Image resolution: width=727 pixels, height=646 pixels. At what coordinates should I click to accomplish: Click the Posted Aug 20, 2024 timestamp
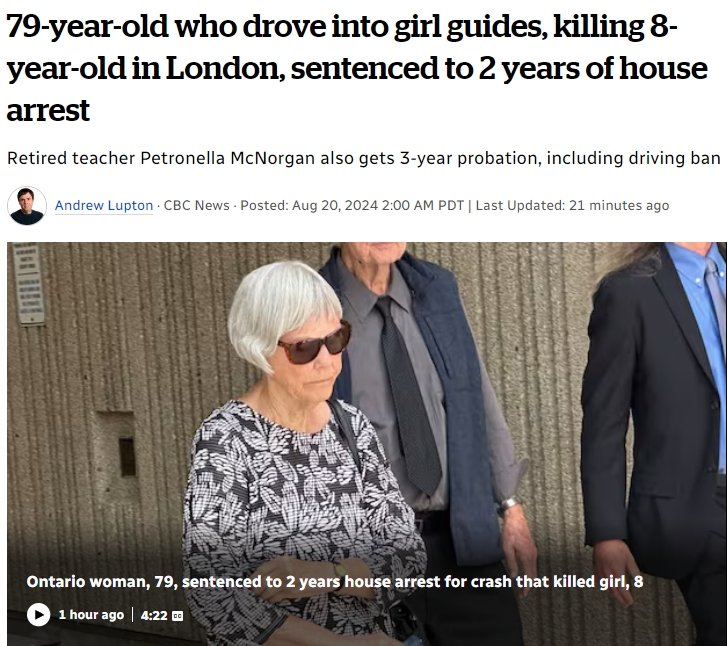click(x=352, y=205)
